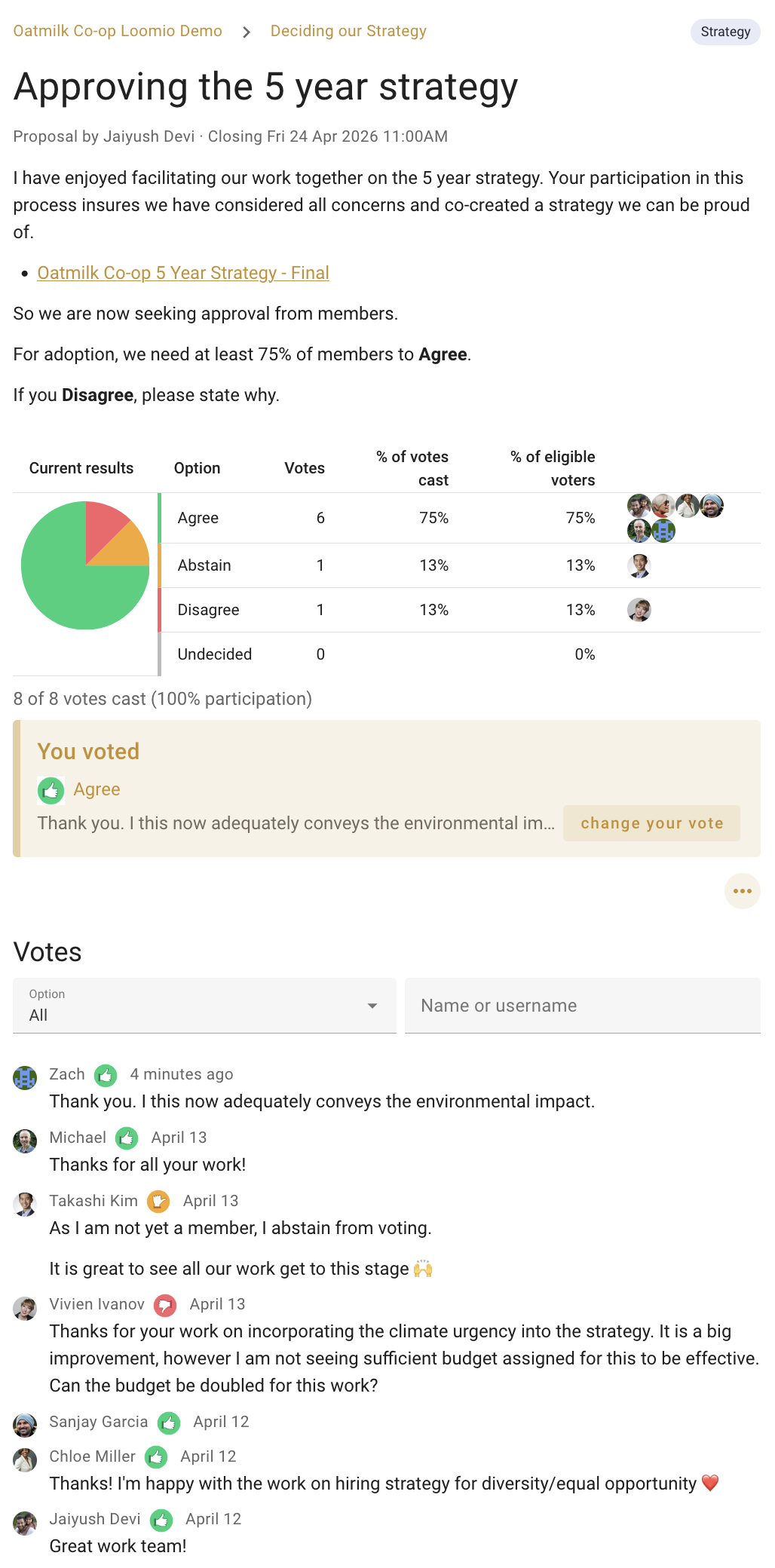Click the results pie chart
Screen dimensions: 775x1568
coord(85,565)
